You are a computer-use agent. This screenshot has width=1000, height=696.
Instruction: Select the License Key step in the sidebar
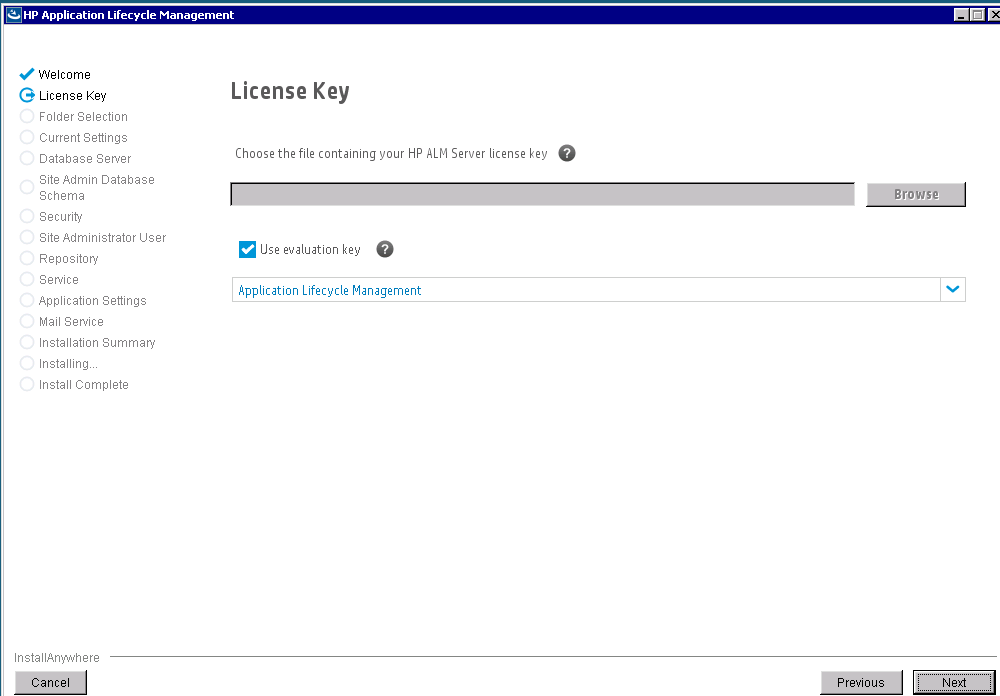pyautogui.click(x=73, y=96)
